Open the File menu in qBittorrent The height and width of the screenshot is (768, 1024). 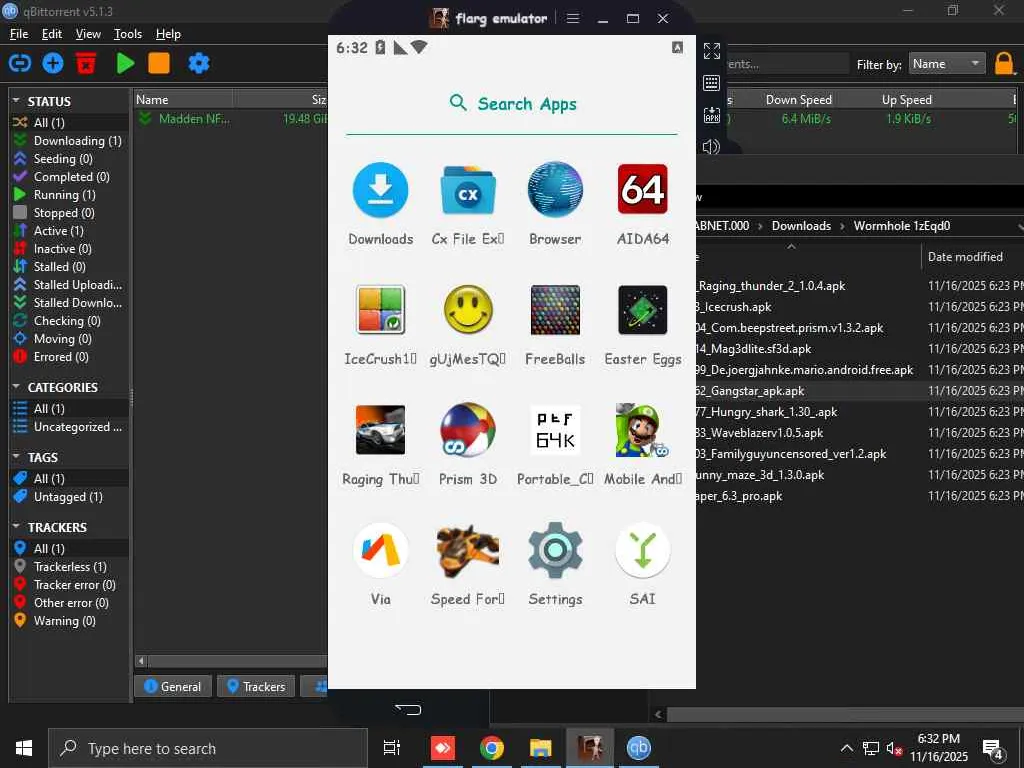(19, 34)
